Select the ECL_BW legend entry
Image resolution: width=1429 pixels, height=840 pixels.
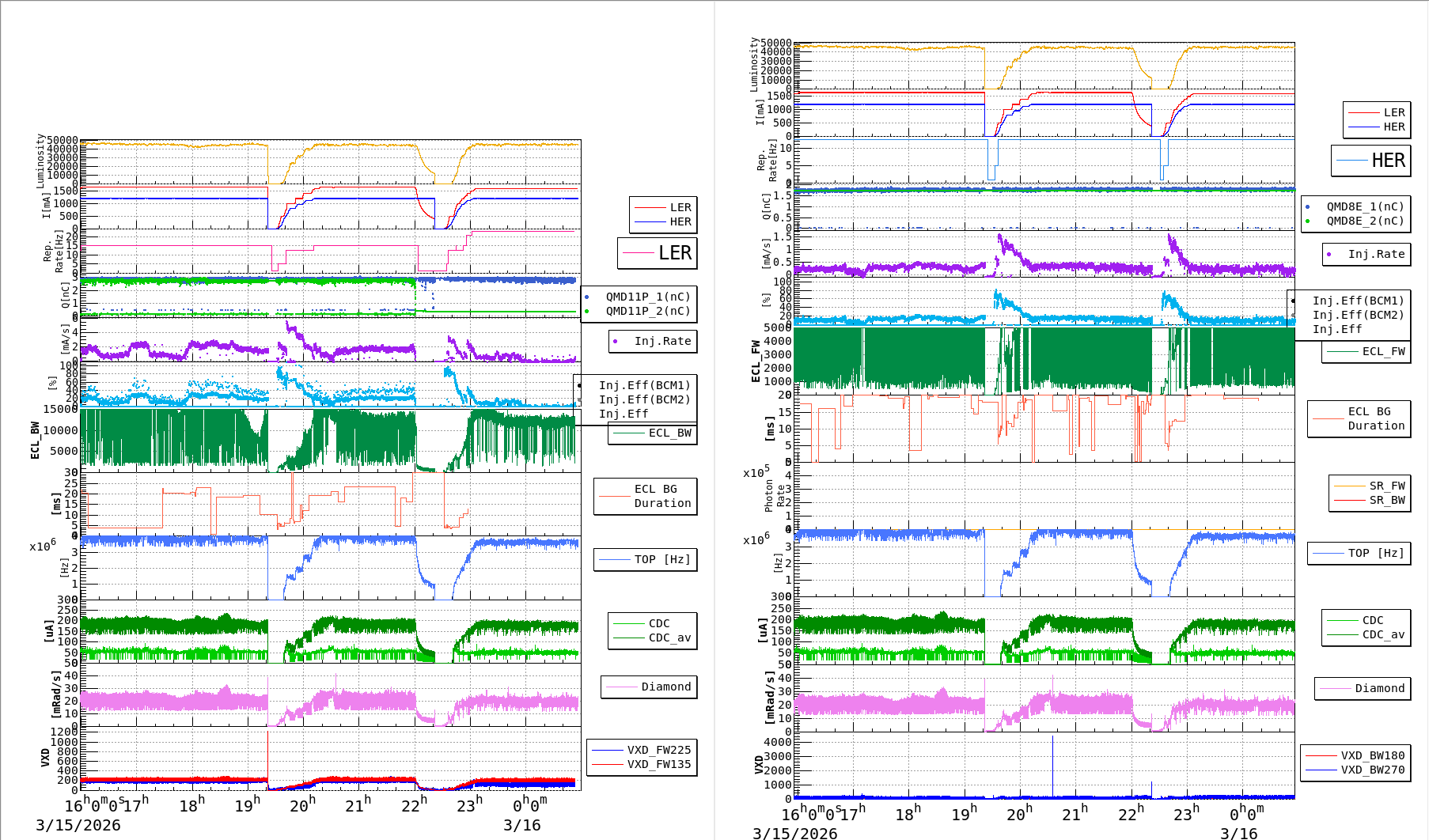click(x=669, y=433)
